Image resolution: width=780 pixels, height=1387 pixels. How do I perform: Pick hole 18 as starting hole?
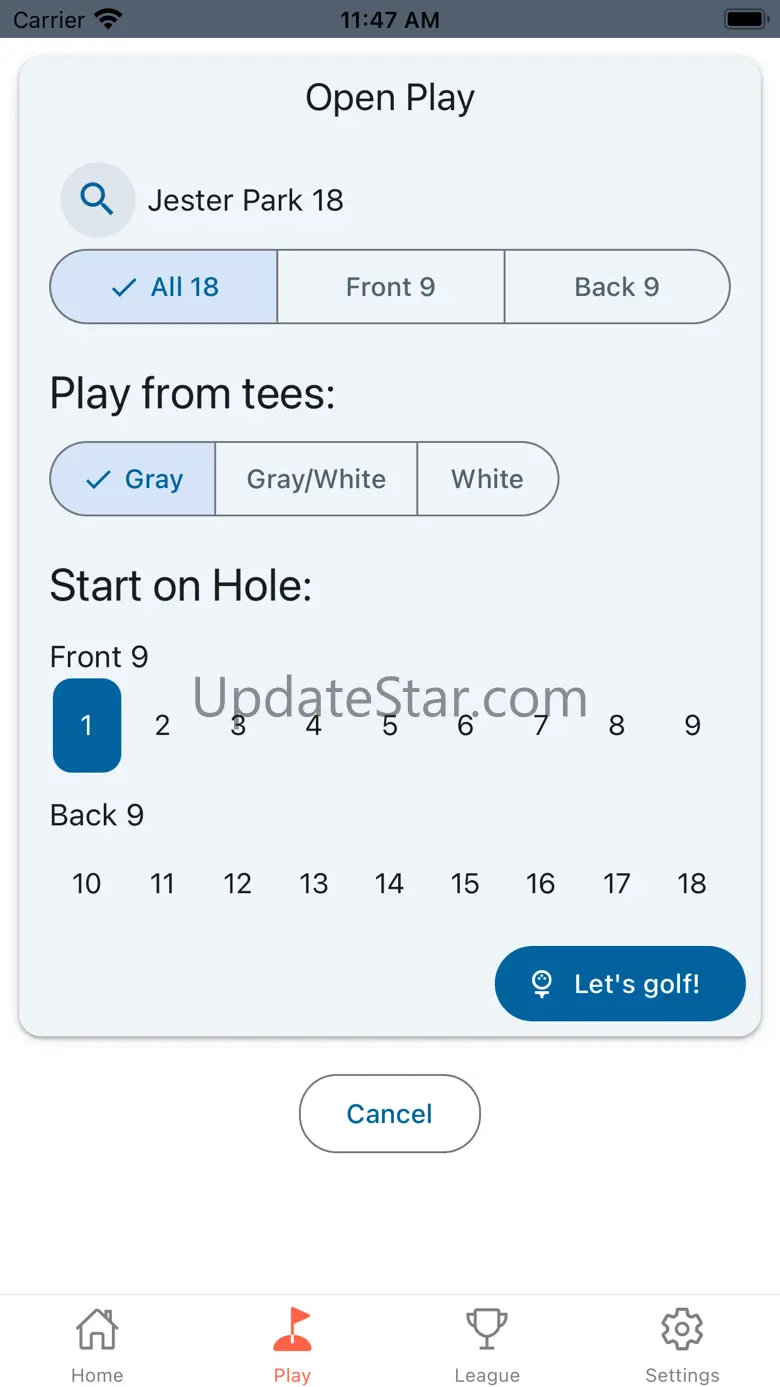point(692,883)
